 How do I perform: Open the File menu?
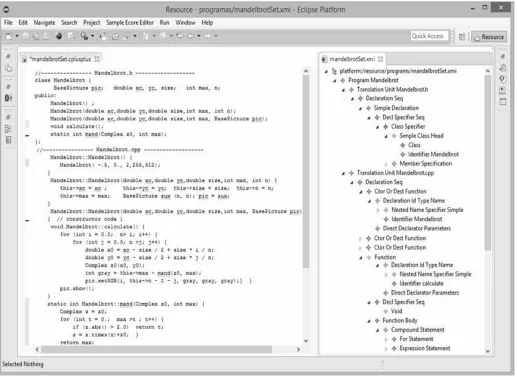(8, 23)
